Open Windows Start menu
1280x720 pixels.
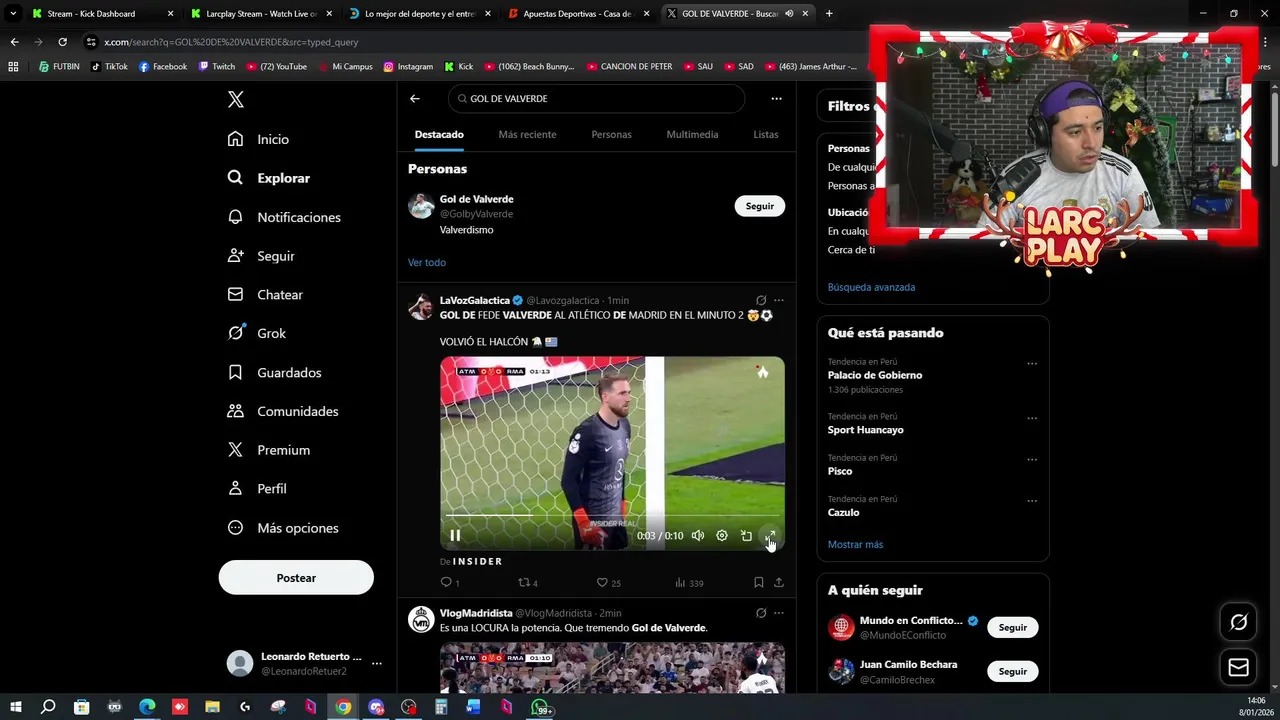16,707
